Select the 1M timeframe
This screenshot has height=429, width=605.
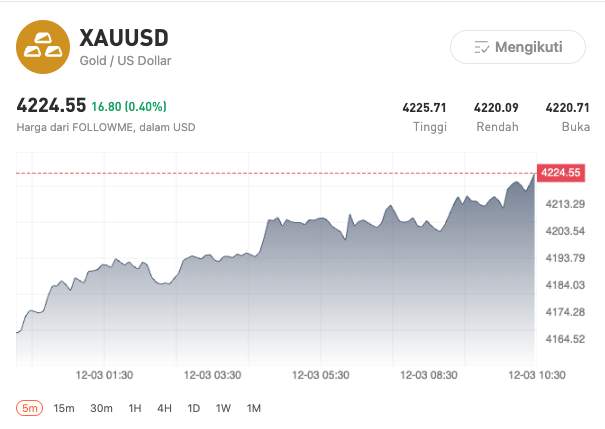254,408
